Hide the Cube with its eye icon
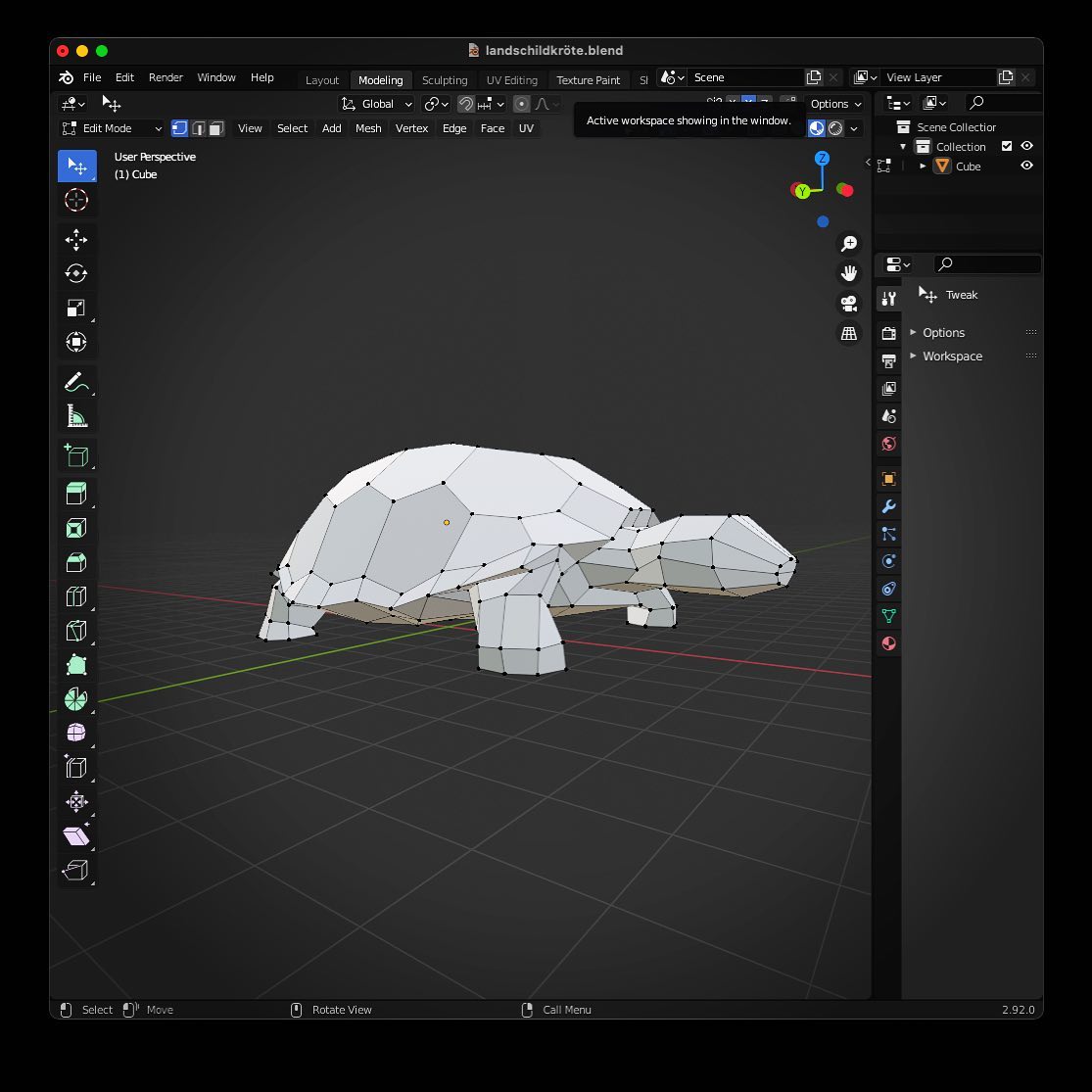1092x1092 pixels. point(1026,166)
